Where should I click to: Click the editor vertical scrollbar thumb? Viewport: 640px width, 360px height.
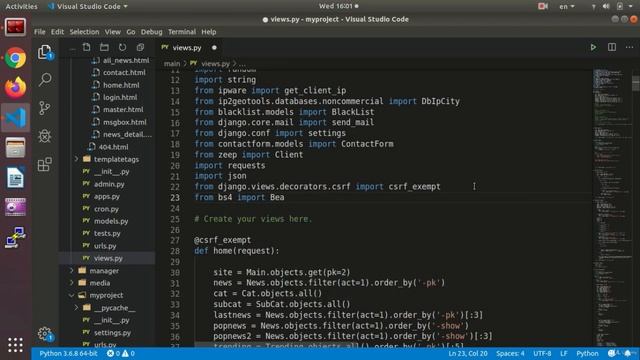636,83
